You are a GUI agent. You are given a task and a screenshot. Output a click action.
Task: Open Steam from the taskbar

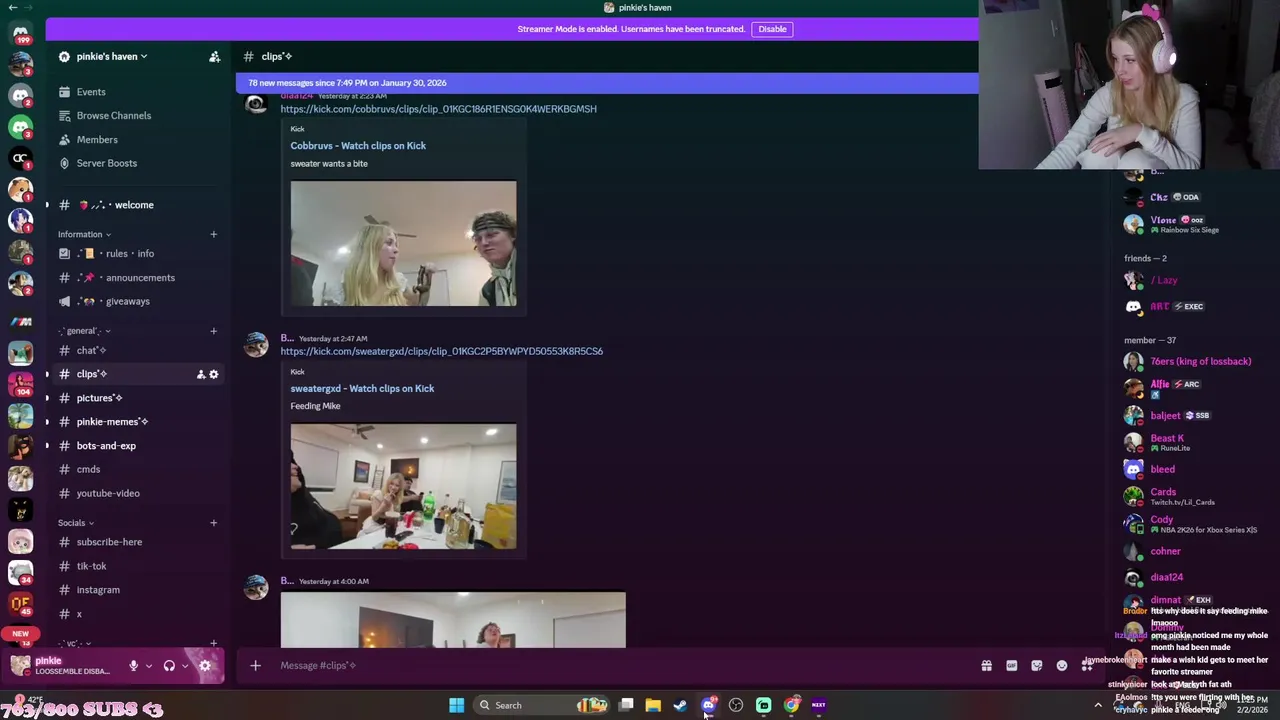point(681,706)
